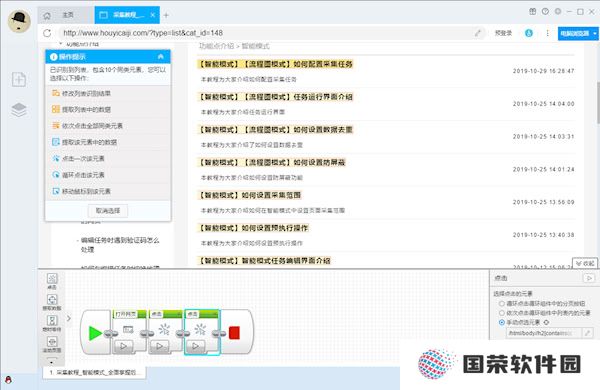Click the green start arrow of the flowchart
The image size is (600, 390).
click(95, 333)
